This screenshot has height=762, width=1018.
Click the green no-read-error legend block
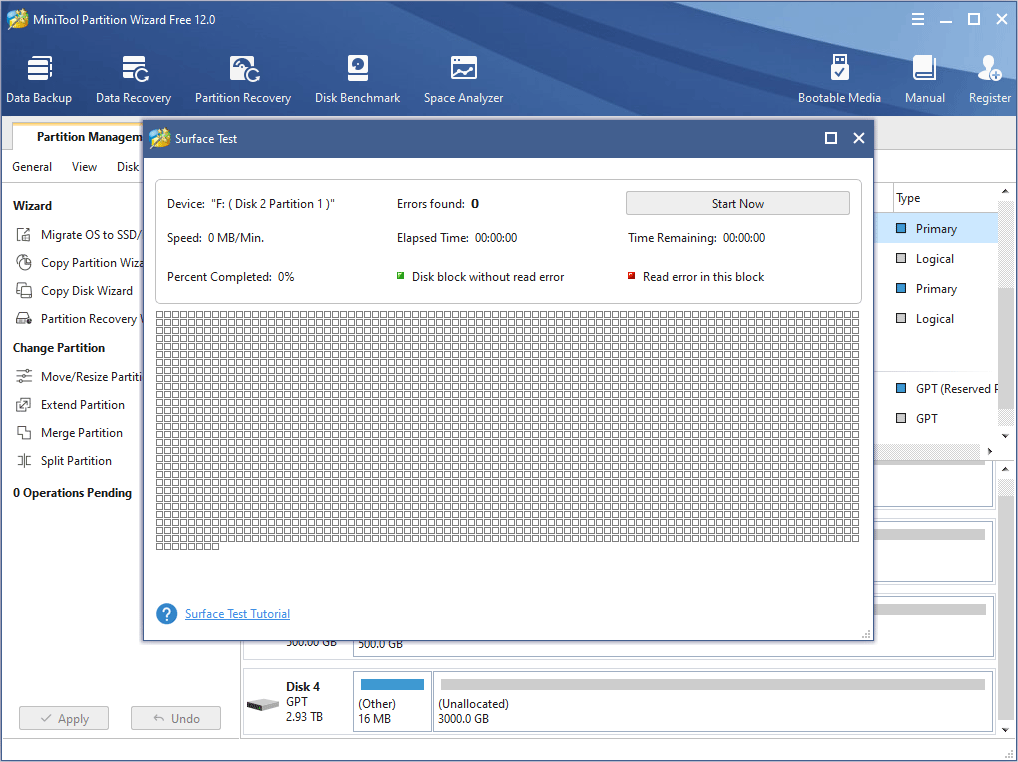[x=401, y=276]
